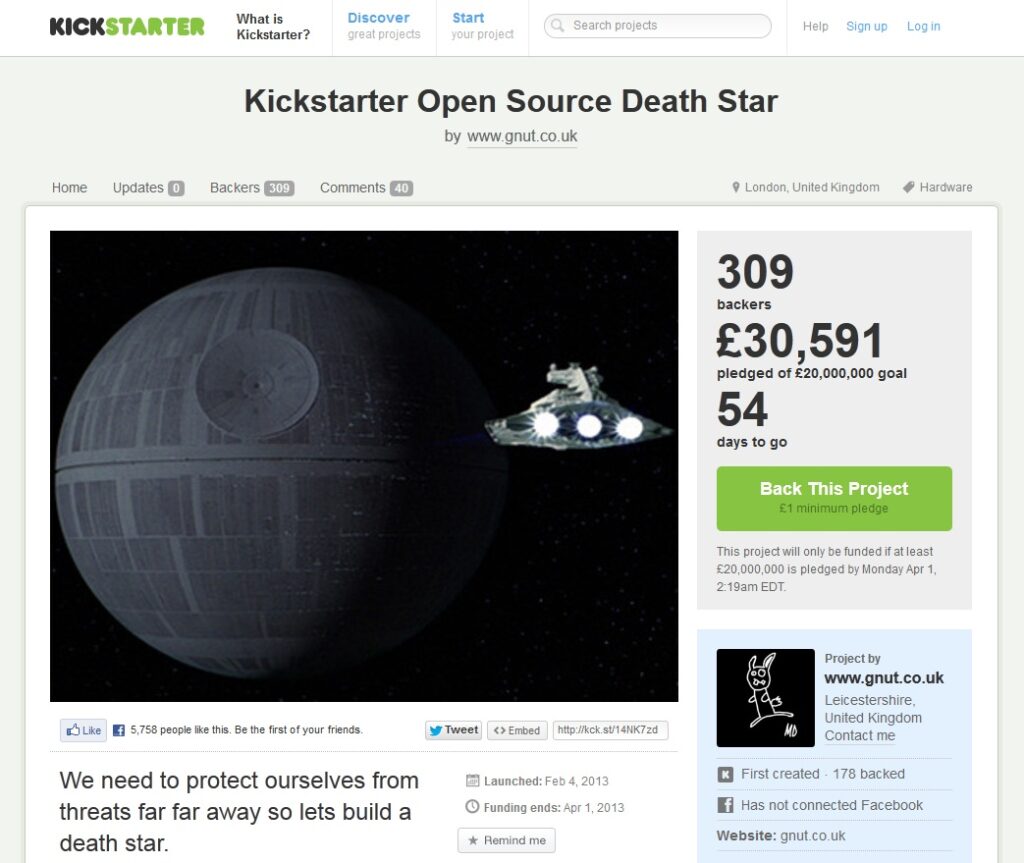
Task: Click the Kickstarter logo
Action: (127, 27)
